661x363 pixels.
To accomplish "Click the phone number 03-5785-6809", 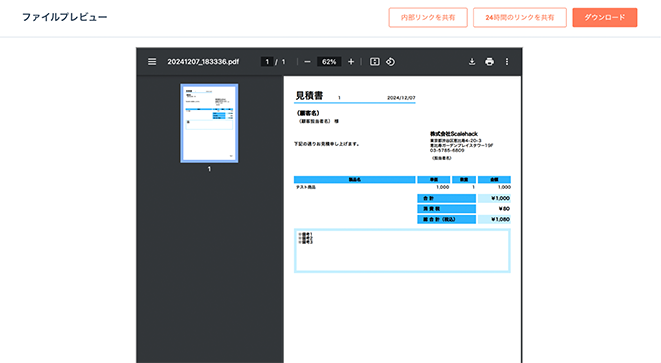I will 447,151.
